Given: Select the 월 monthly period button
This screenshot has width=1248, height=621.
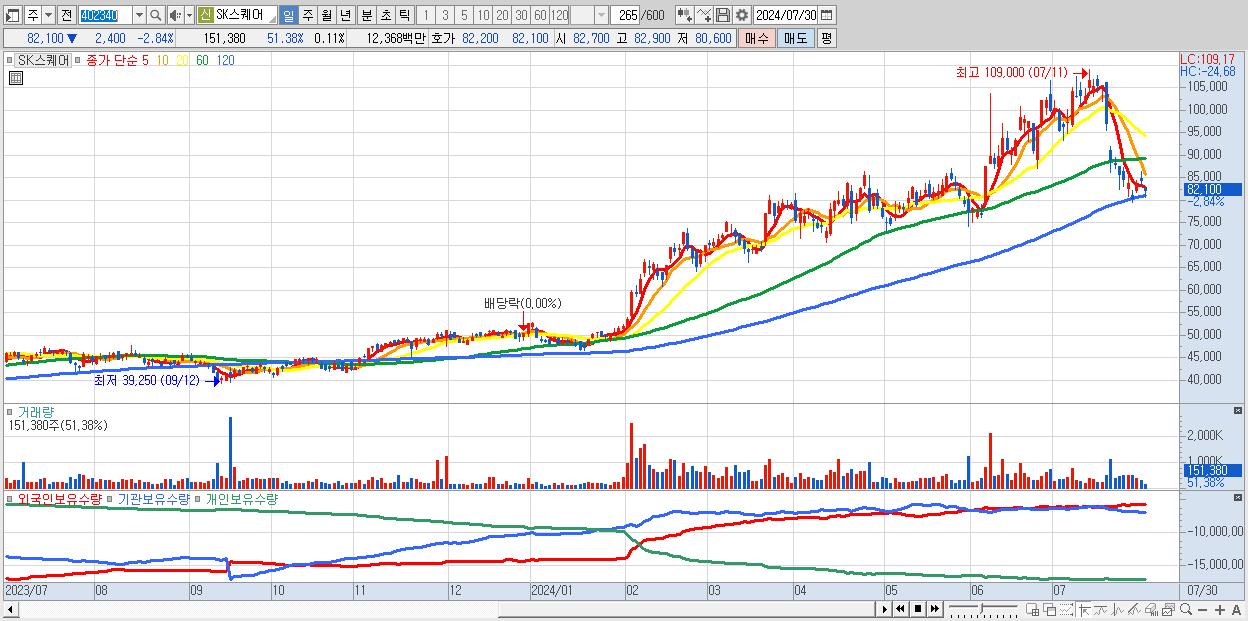Looking at the screenshot, I should coord(326,15).
